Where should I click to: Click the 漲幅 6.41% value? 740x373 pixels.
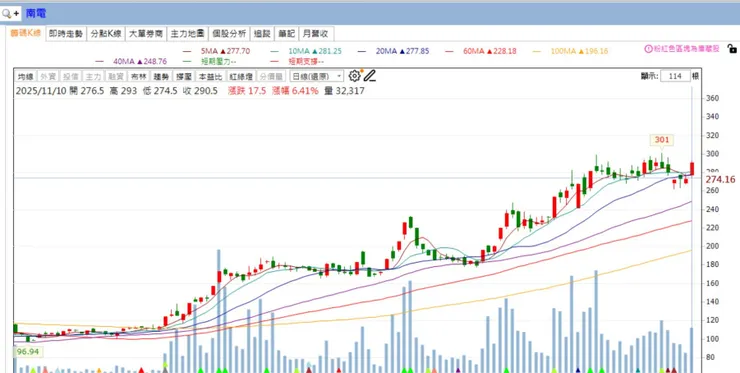295,91
